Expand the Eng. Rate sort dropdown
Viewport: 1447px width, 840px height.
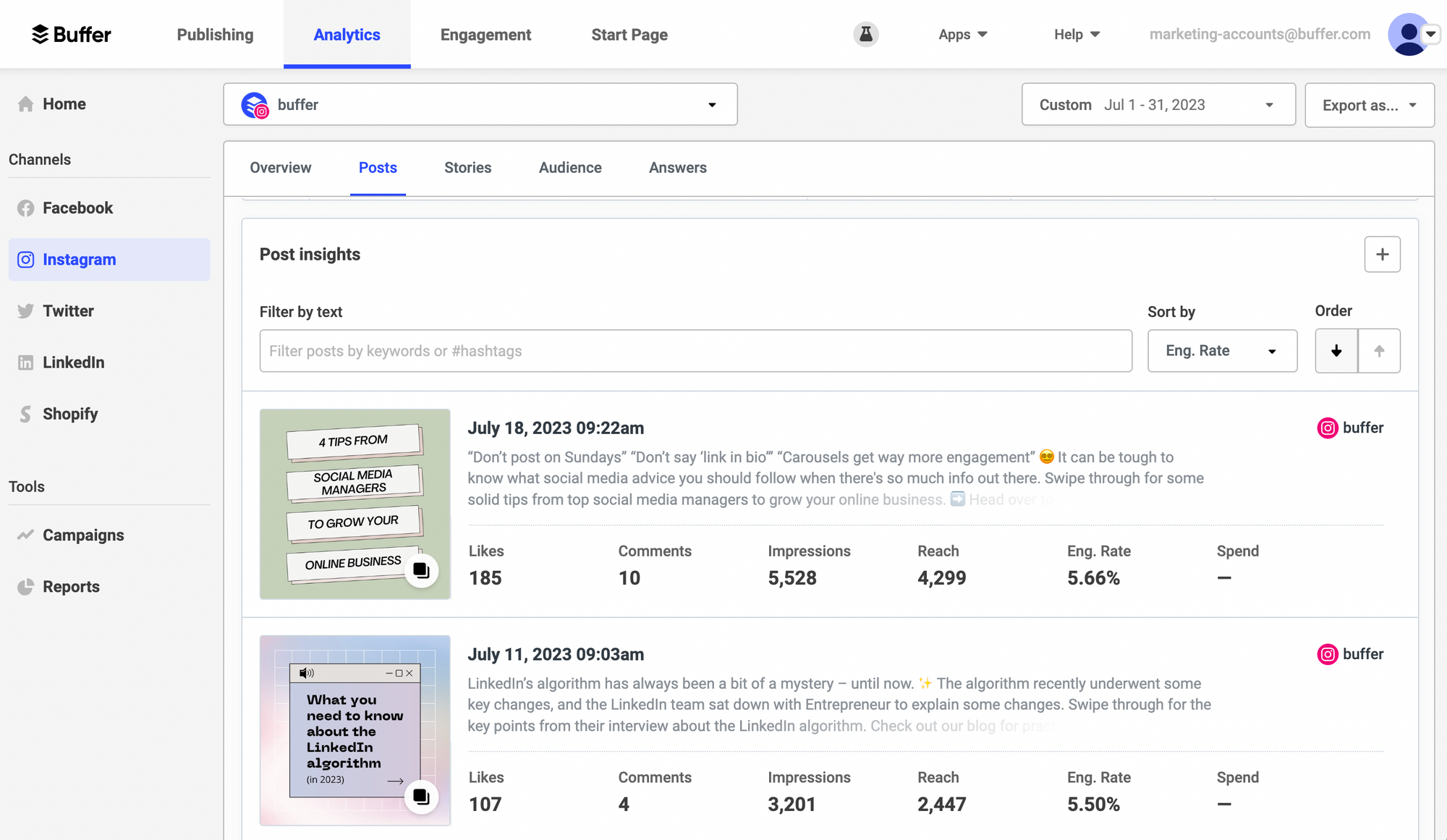pos(1222,351)
